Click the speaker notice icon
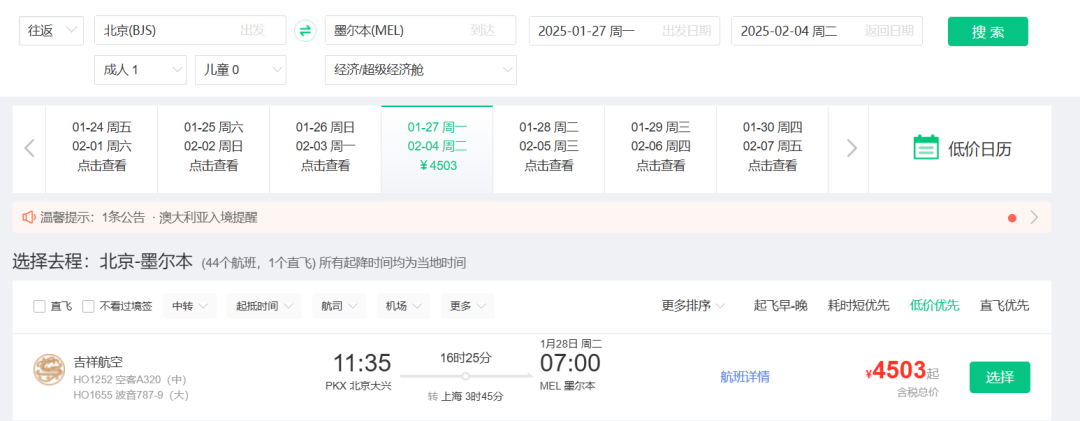 pyautogui.click(x=29, y=217)
